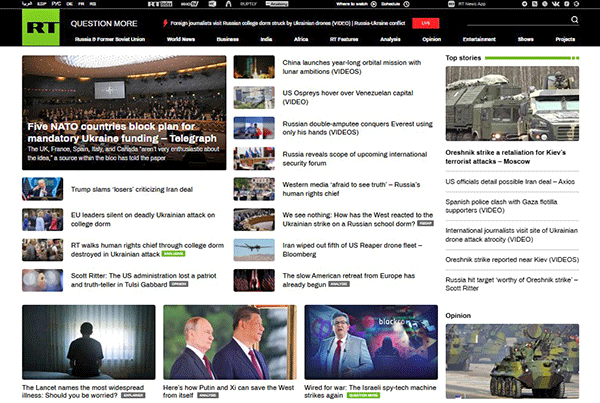
Task: Click the Trump thumbnail image
Action: point(42,189)
